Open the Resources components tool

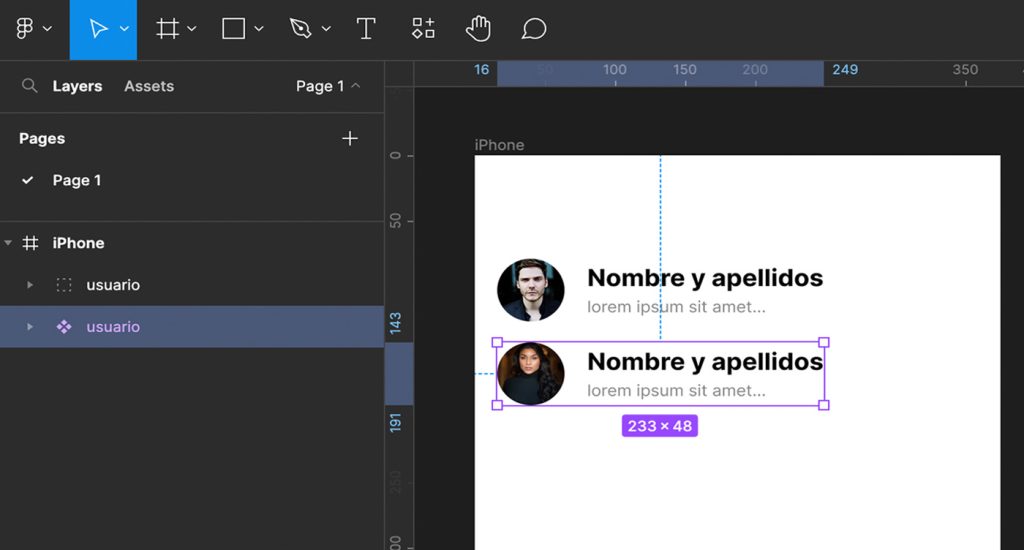pos(423,29)
